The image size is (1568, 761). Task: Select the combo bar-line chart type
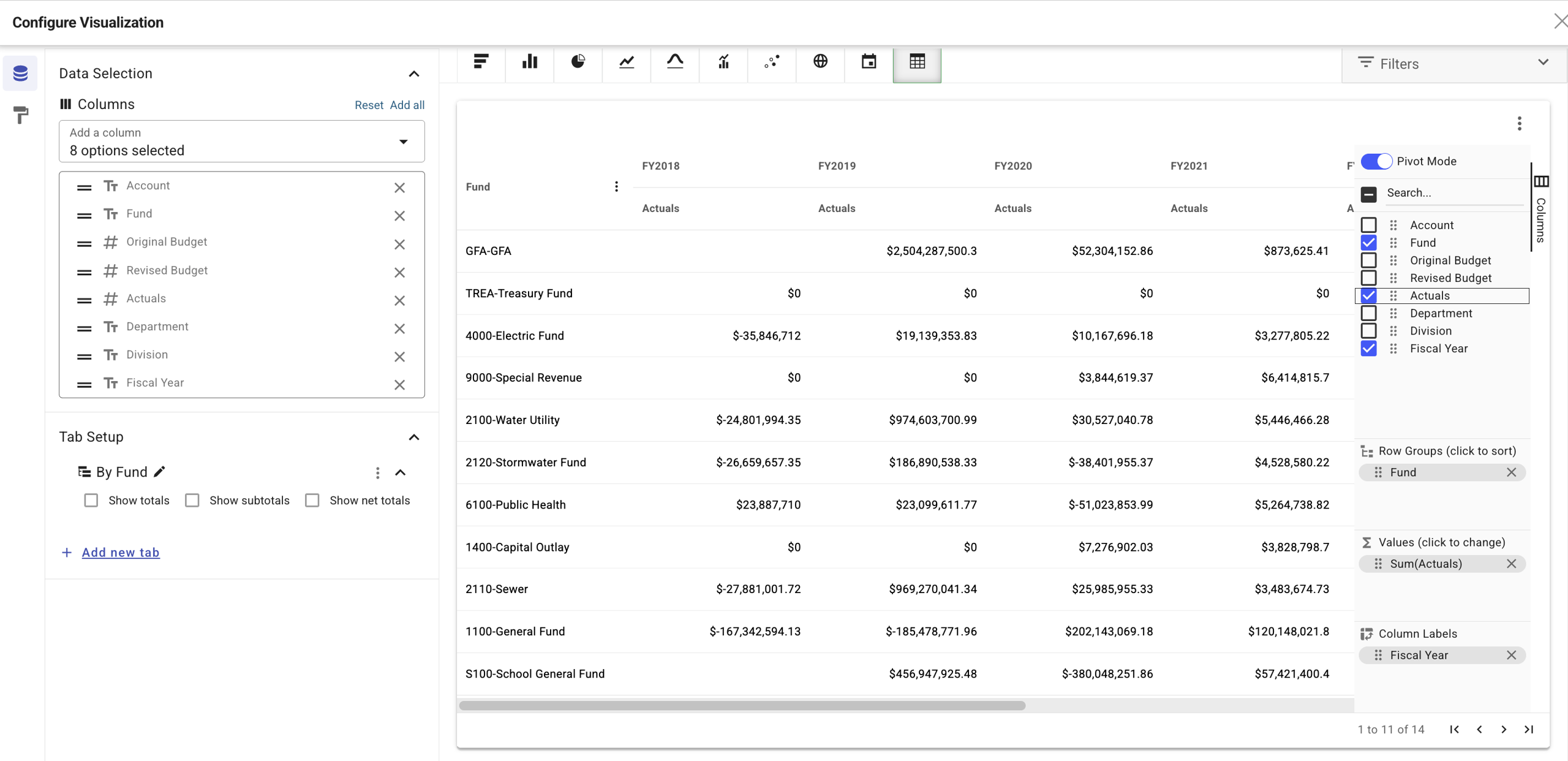[723, 62]
